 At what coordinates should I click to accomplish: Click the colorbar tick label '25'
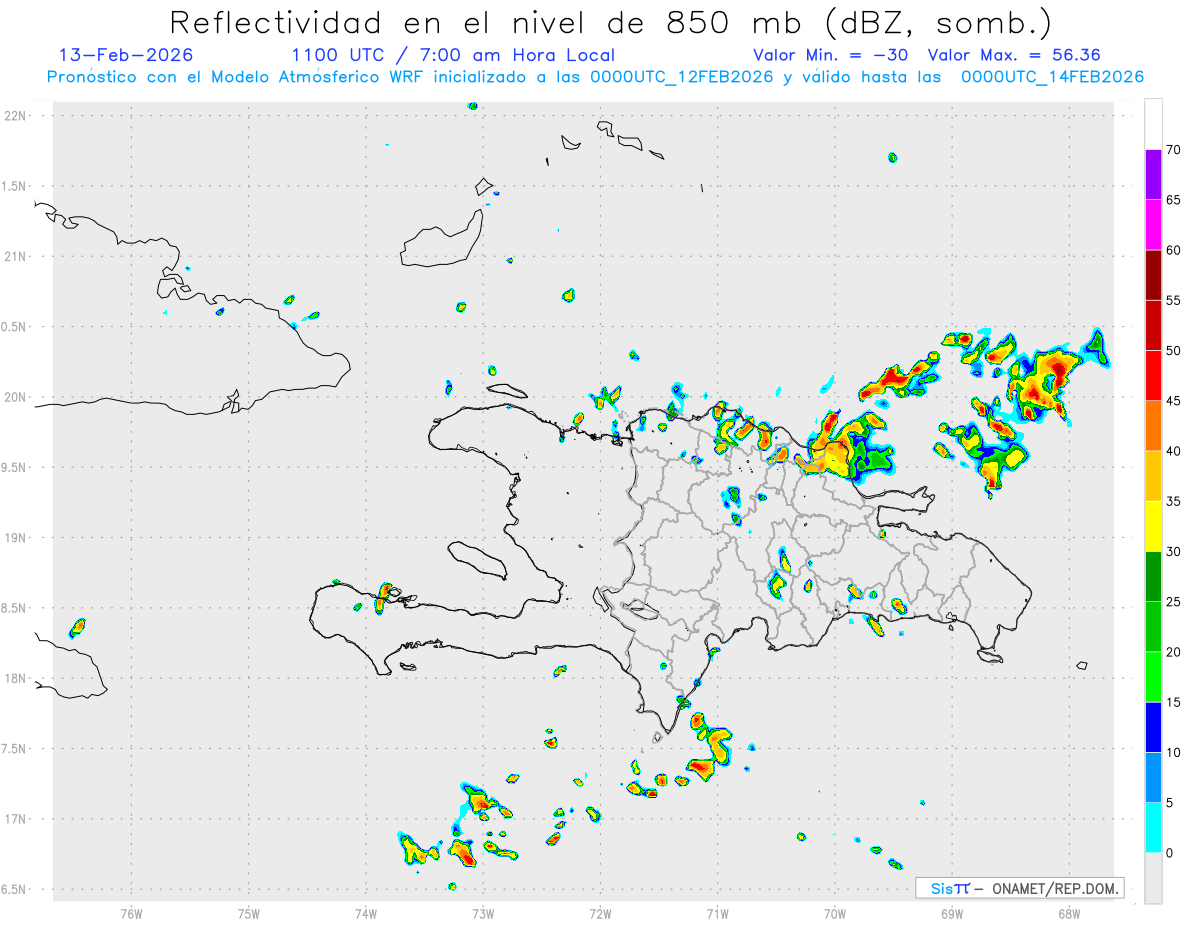click(1174, 602)
